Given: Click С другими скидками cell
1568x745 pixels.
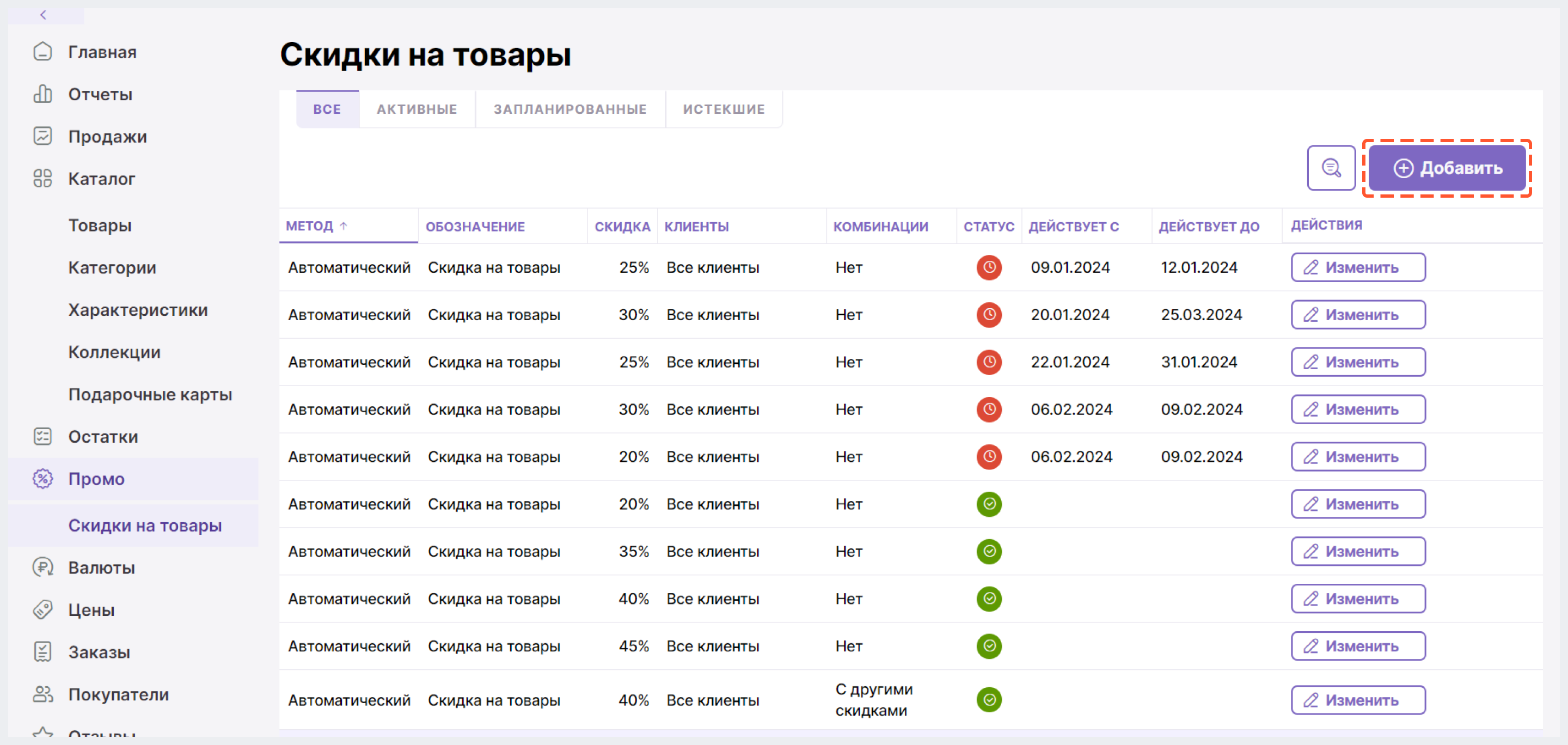Looking at the screenshot, I should pos(873,700).
